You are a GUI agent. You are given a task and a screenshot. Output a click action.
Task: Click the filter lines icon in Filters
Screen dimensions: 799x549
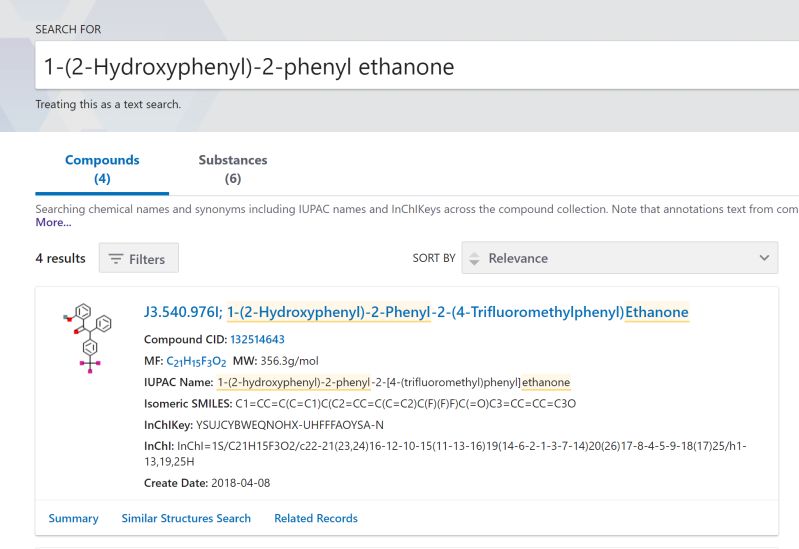coord(116,258)
